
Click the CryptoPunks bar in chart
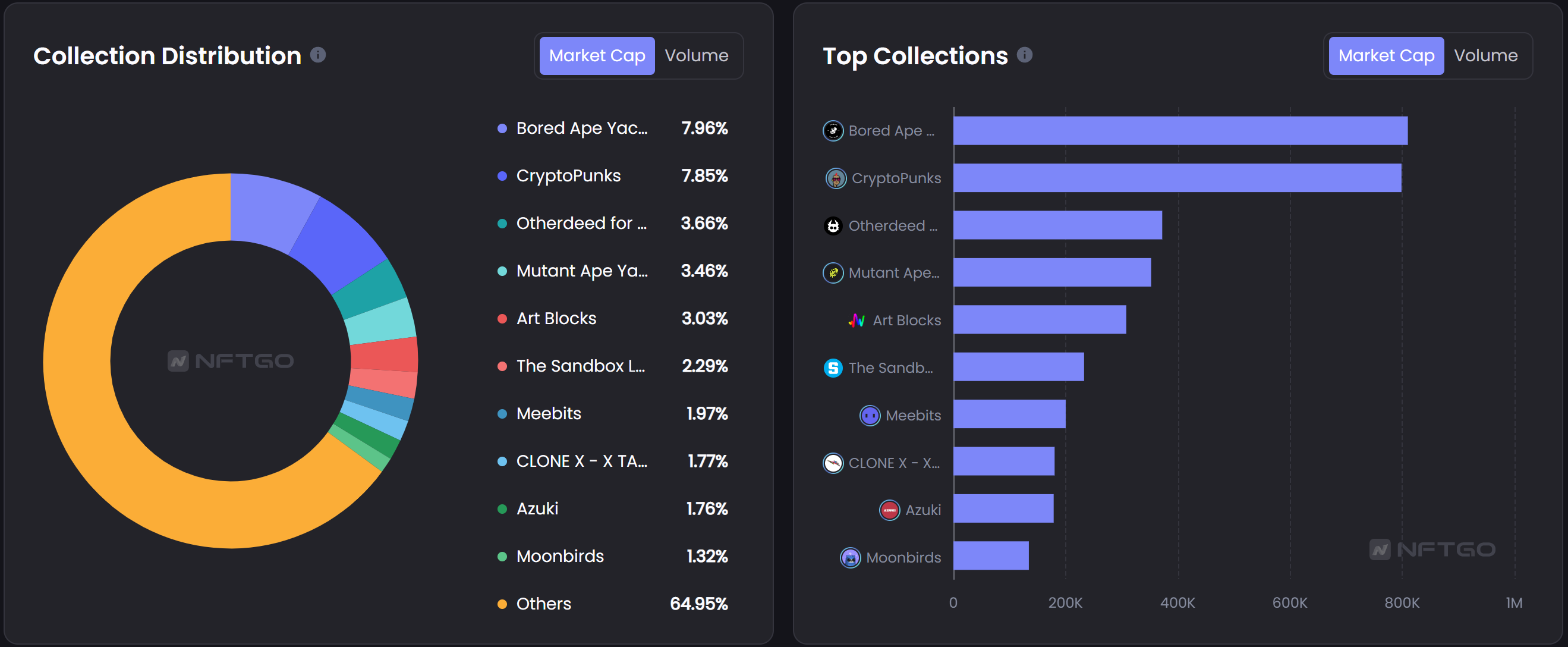pos(1177,178)
